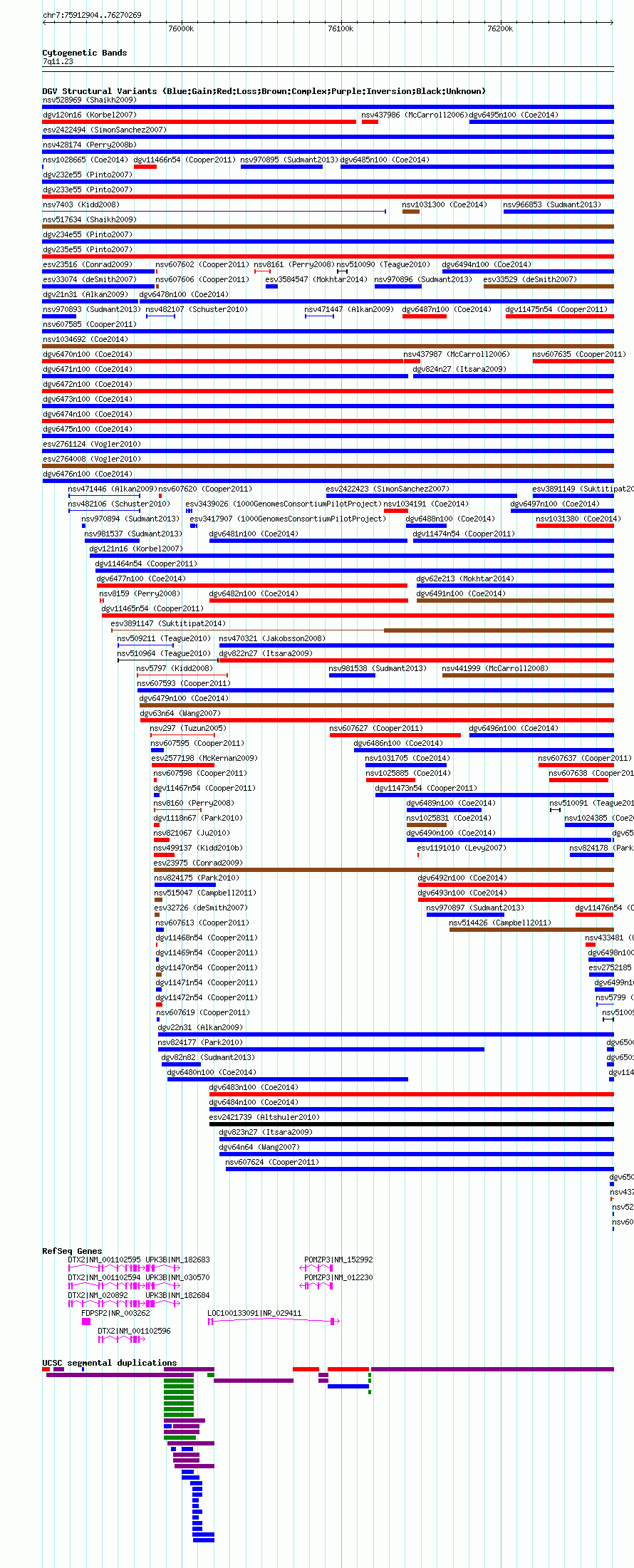The image size is (634, 1568).
Task: Click the chr7:75912904..76270269 region label
Action: (92, 15)
